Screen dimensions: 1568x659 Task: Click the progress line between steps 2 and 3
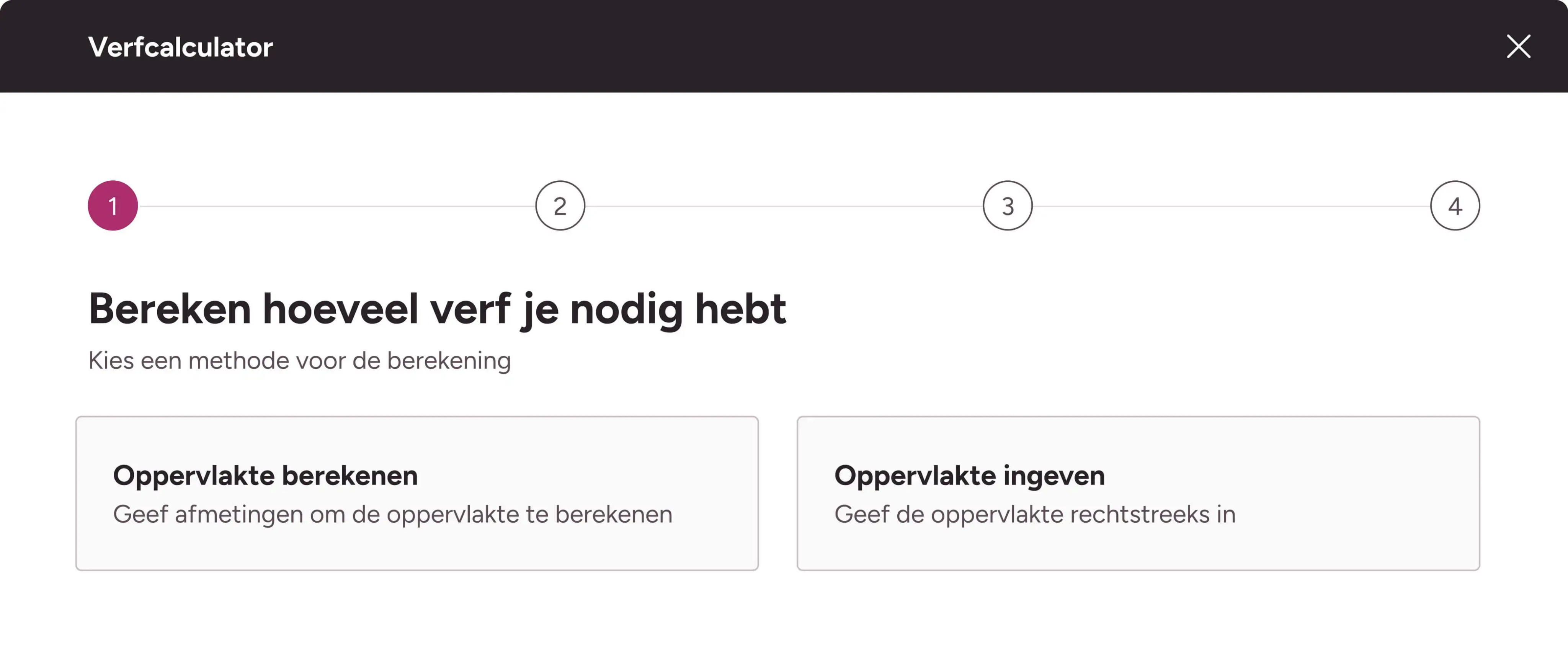pyautogui.click(x=784, y=206)
